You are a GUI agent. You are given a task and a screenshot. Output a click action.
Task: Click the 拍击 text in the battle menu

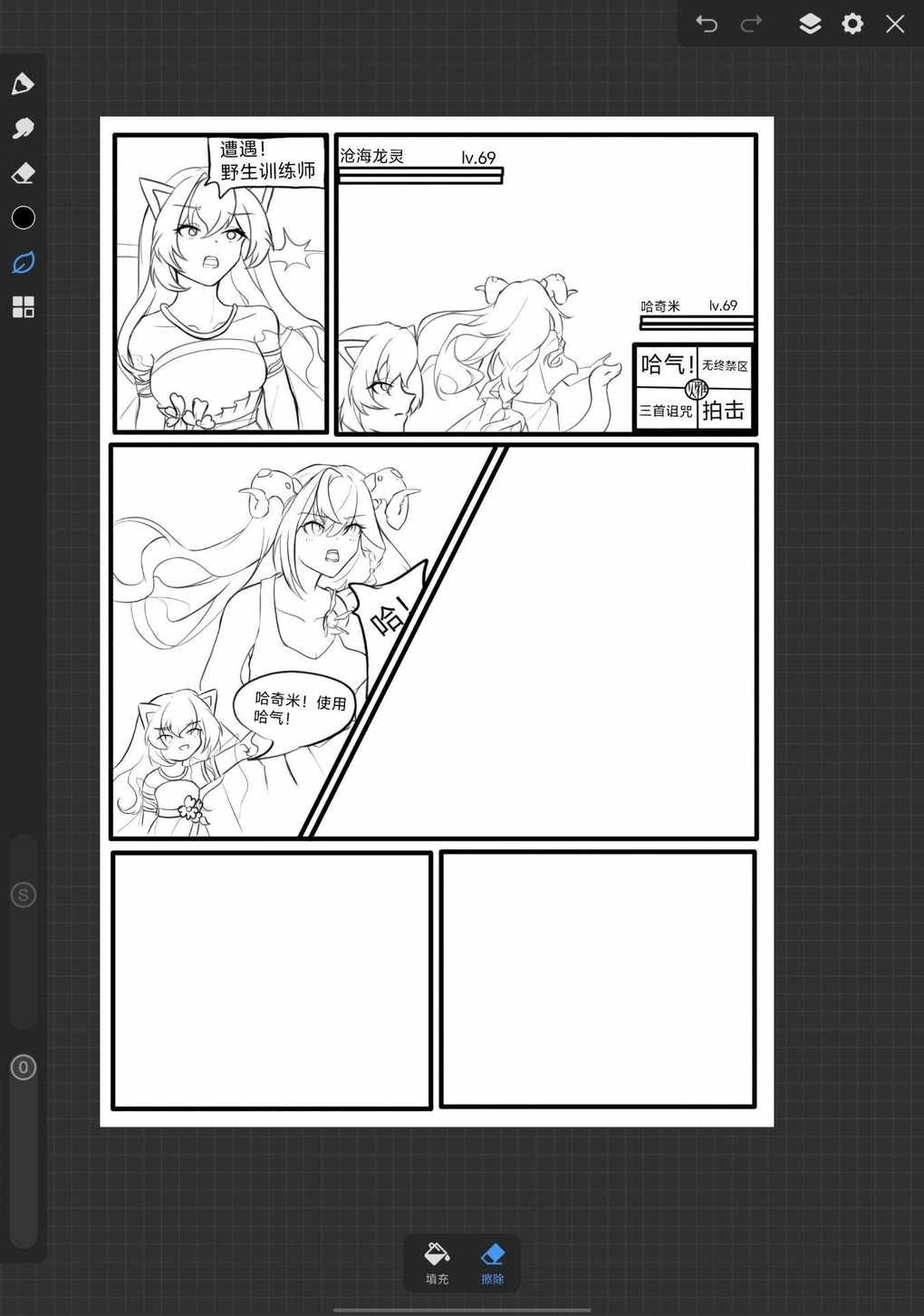click(724, 411)
